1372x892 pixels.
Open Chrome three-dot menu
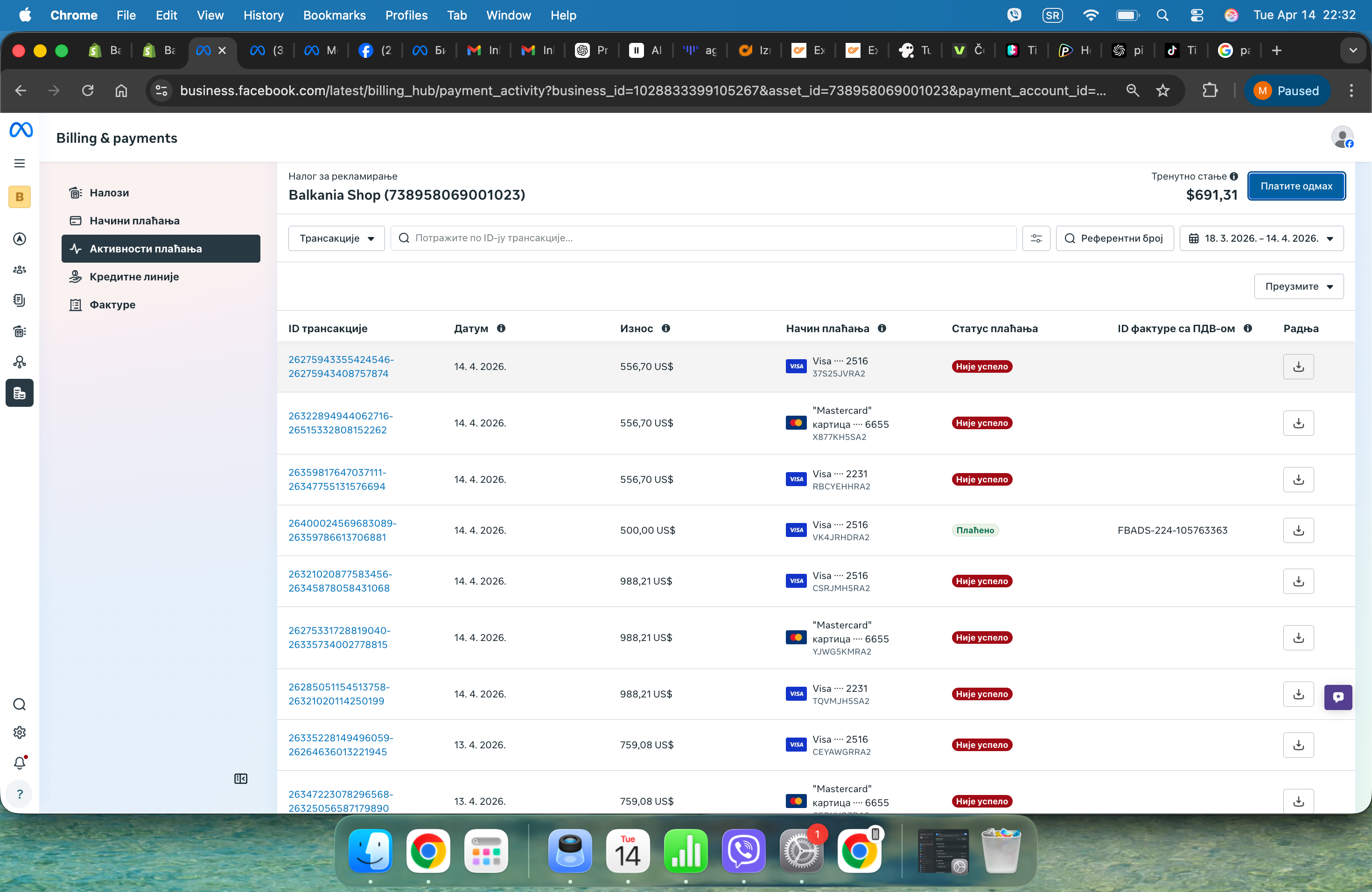(x=1351, y=91)
